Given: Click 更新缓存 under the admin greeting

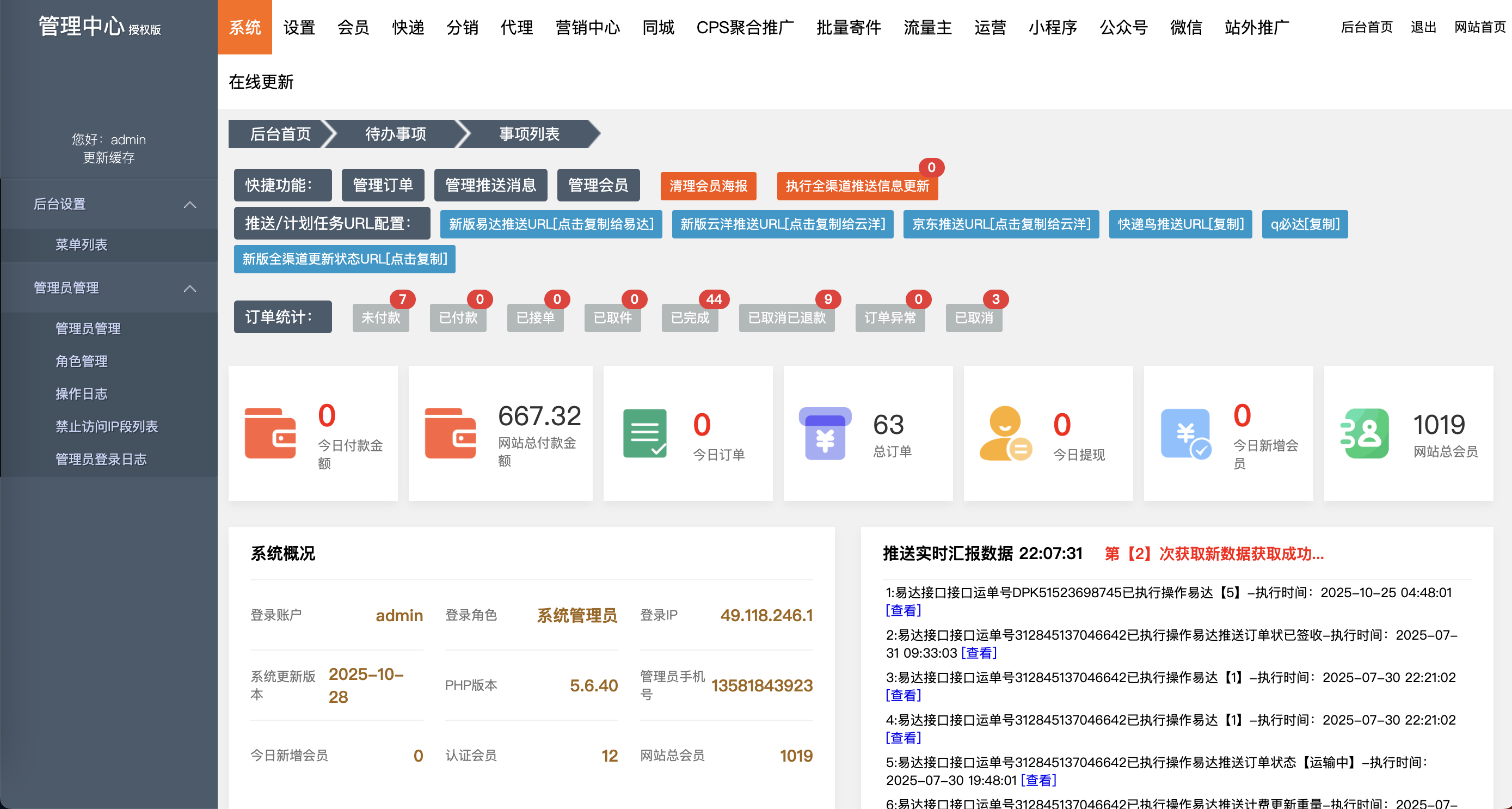Looking at the screenshot, I should click(x=109, y=158).
